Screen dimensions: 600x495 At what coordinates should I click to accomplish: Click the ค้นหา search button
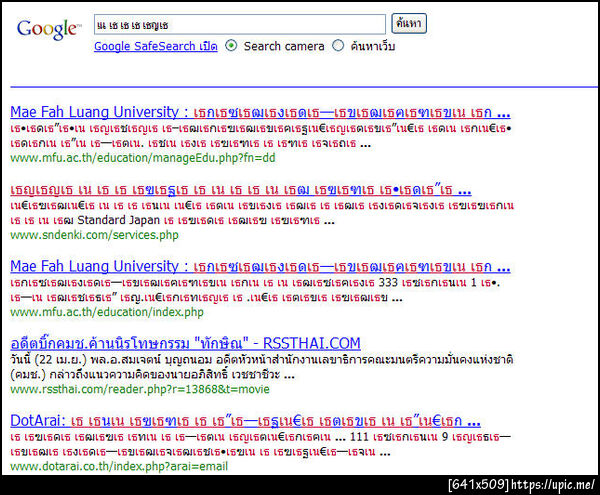point(409,24)
